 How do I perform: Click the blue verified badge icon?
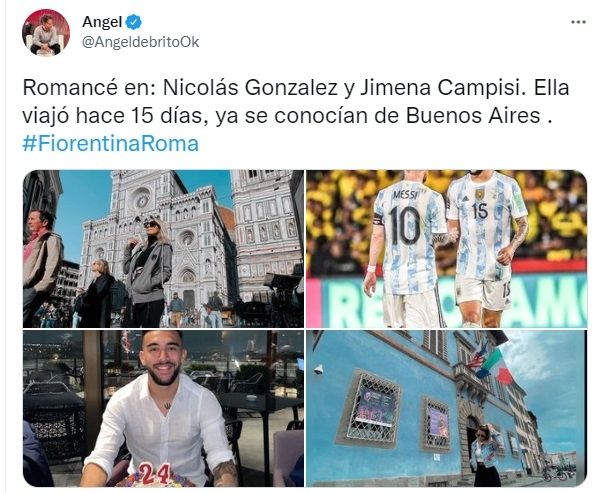pyautogui.click(x=134, y=22)
